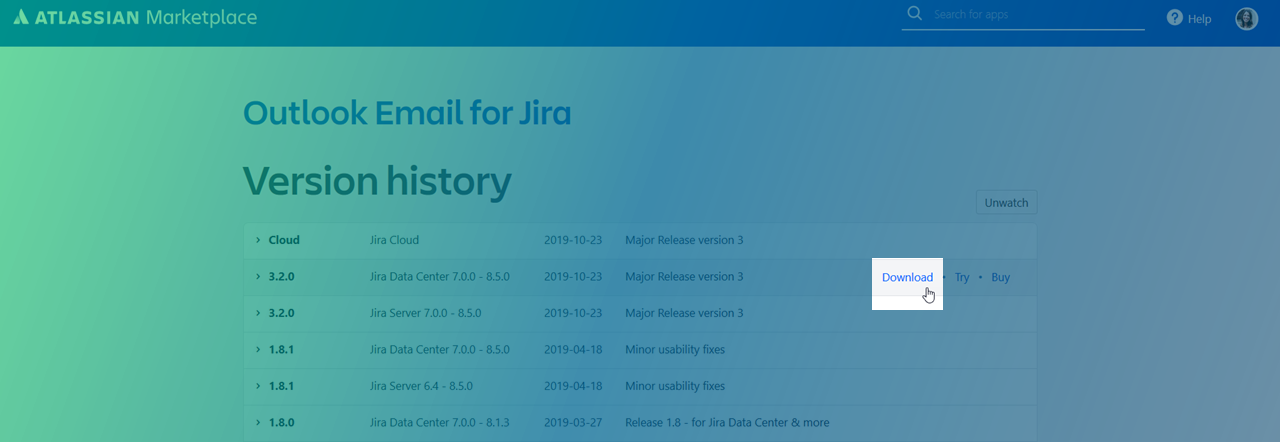Expand the 1.8.1 Jira Server chevron
This screenshot has width=1280, height=442.
pyautogui.click(x=257, y=386)
